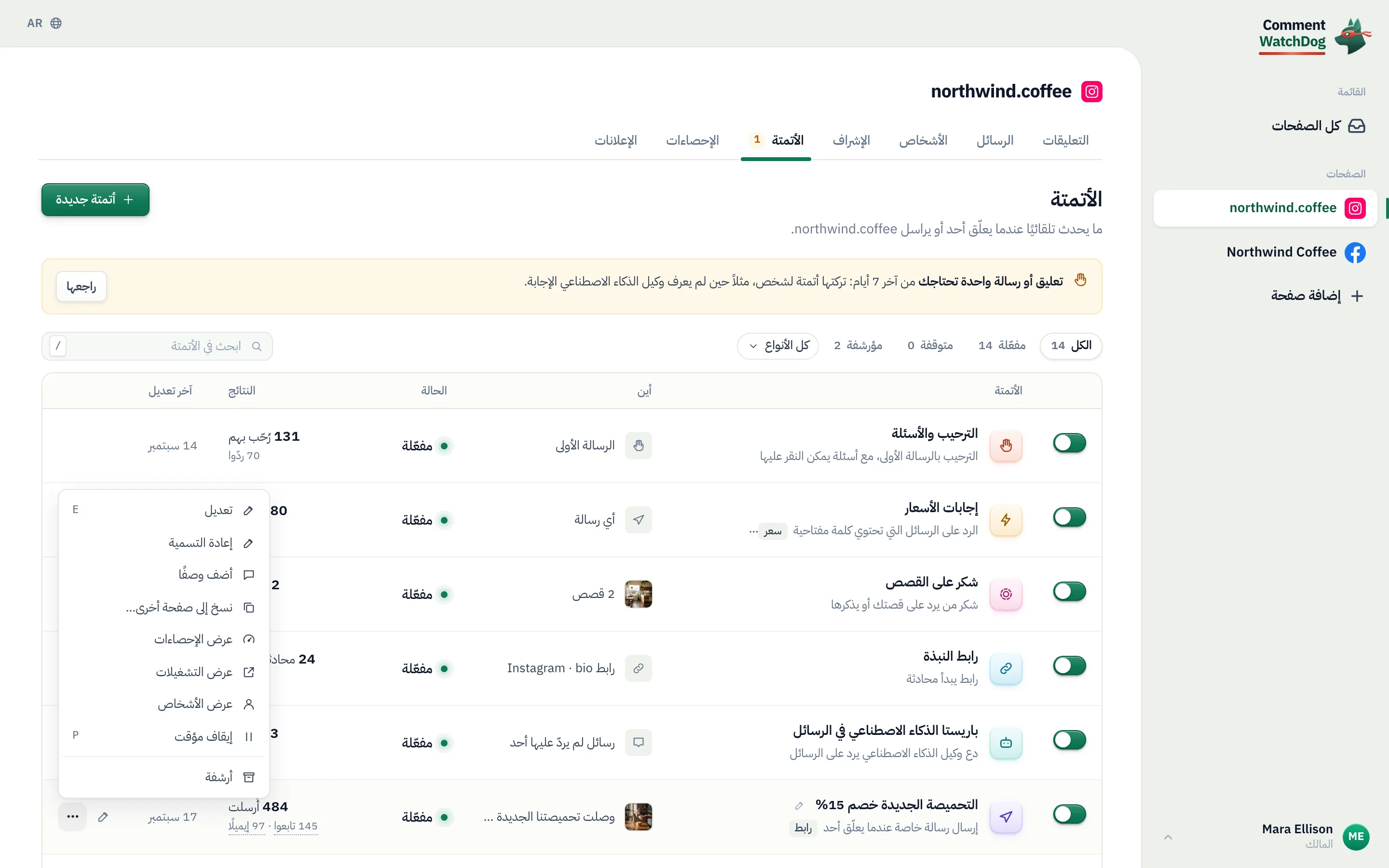Click the Instagram icon next to the page title
This screenshot has height=868, width=1389.
click(1092, 91)
